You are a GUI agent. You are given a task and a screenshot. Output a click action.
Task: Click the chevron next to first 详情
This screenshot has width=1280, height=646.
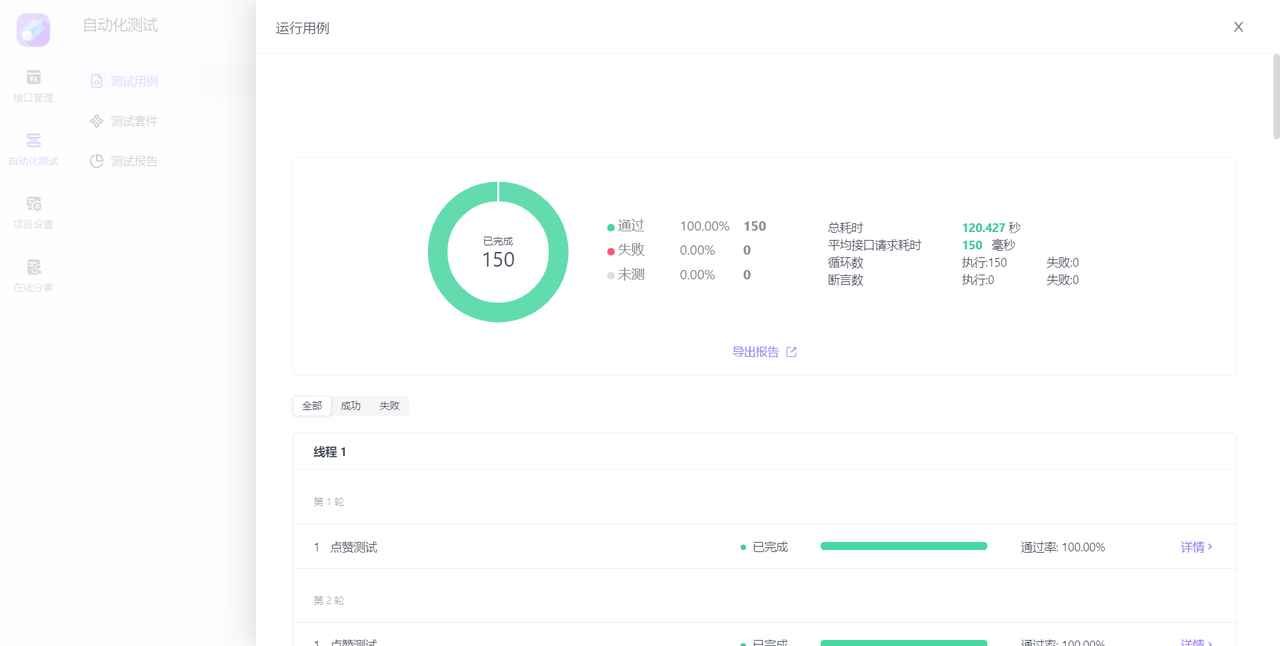[1210, 547]
